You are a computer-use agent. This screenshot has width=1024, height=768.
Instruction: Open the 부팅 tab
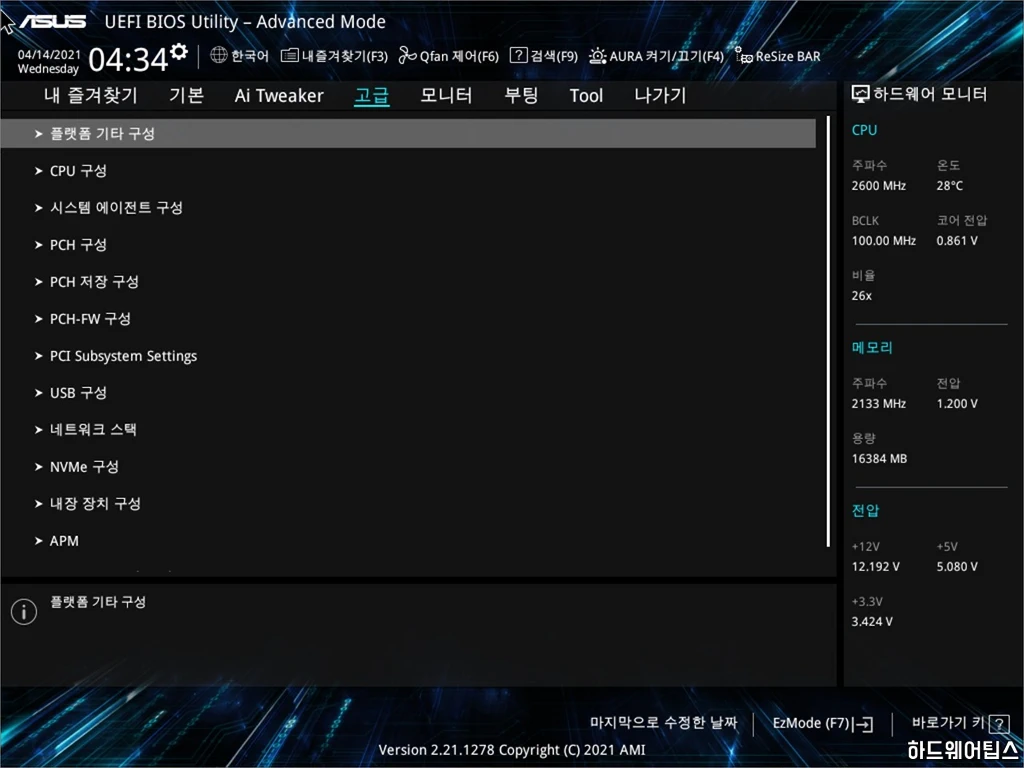521,95
